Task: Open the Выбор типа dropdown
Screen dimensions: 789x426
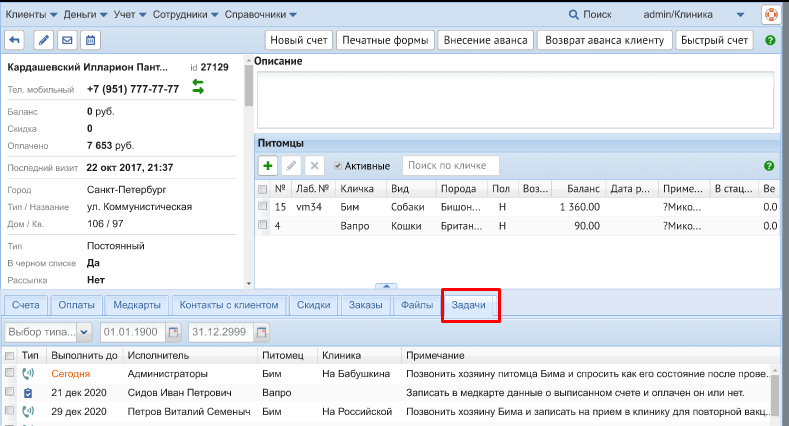Action: pos(48,332)
